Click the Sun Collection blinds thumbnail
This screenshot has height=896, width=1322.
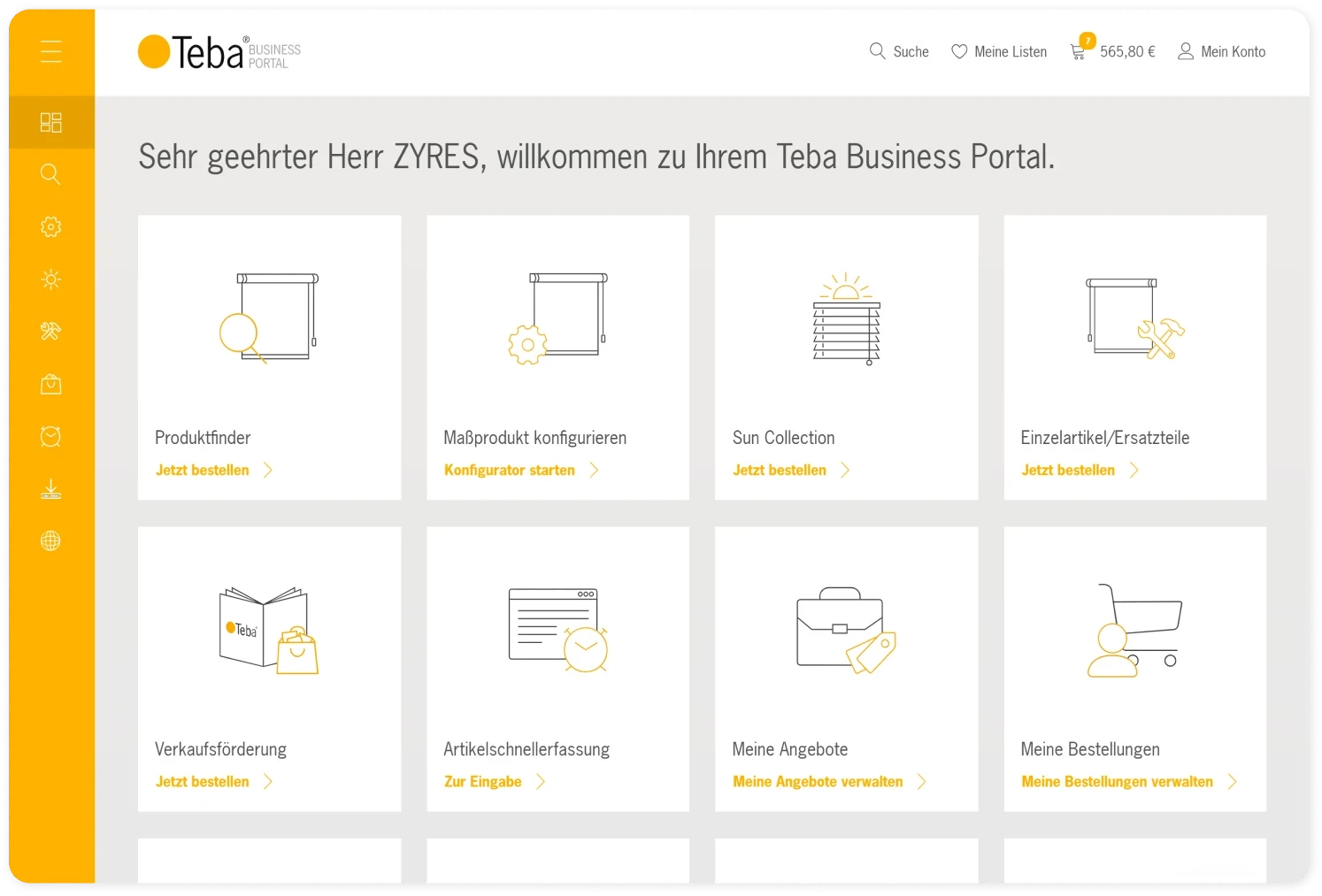click(847, 318)
